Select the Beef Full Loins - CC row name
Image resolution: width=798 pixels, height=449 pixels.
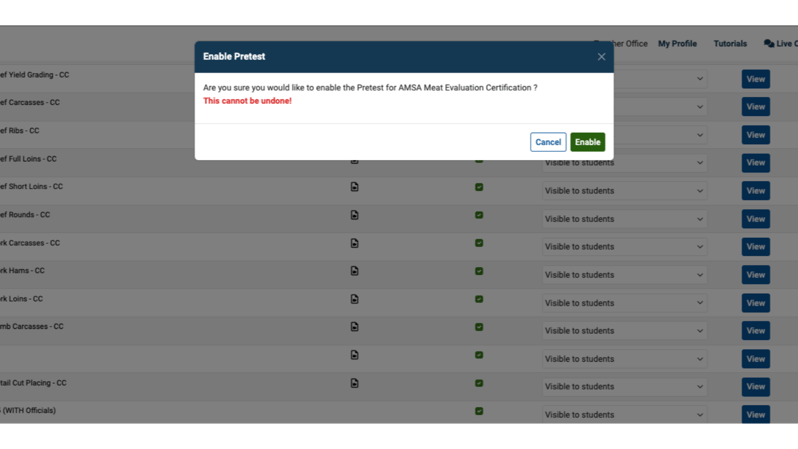coord(28,159)
